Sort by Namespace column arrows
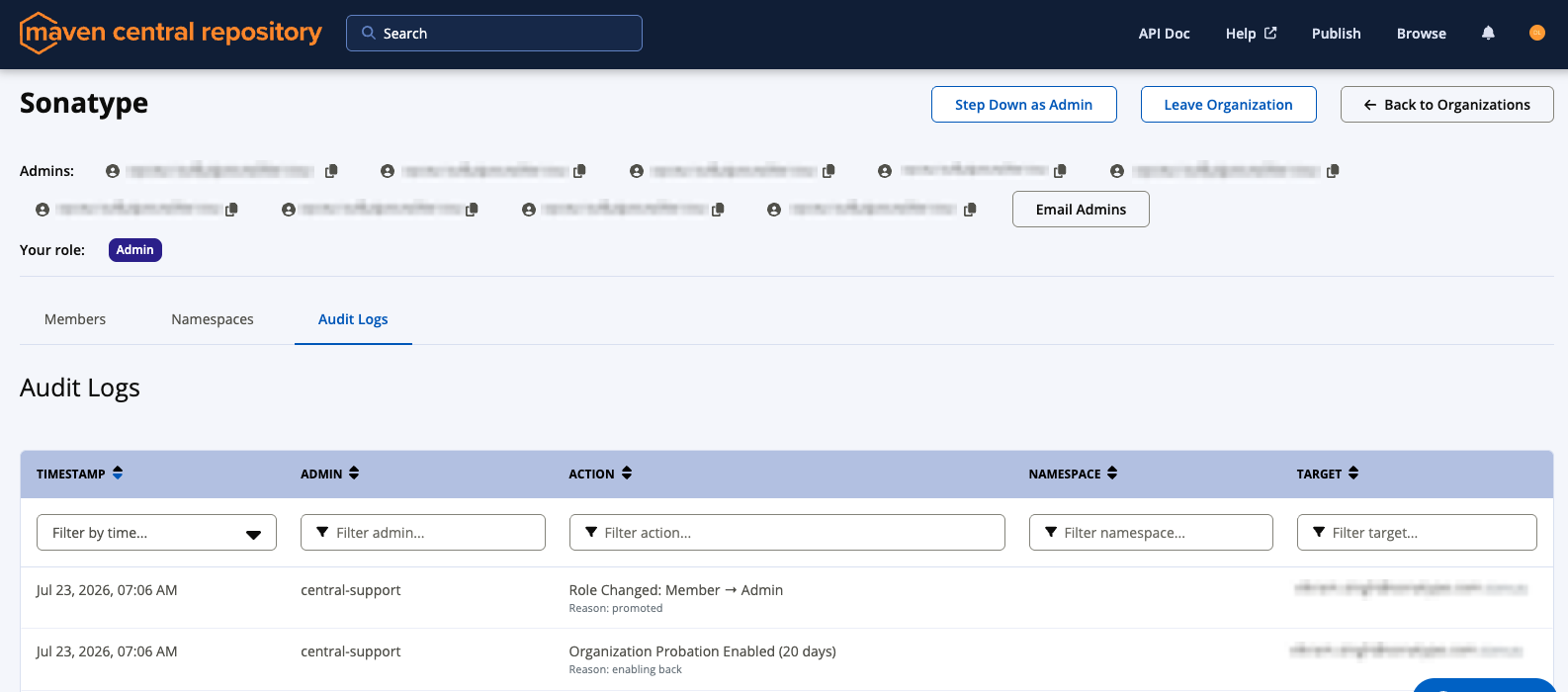This screenshot has height=692, width=1568. [1112, 474]
